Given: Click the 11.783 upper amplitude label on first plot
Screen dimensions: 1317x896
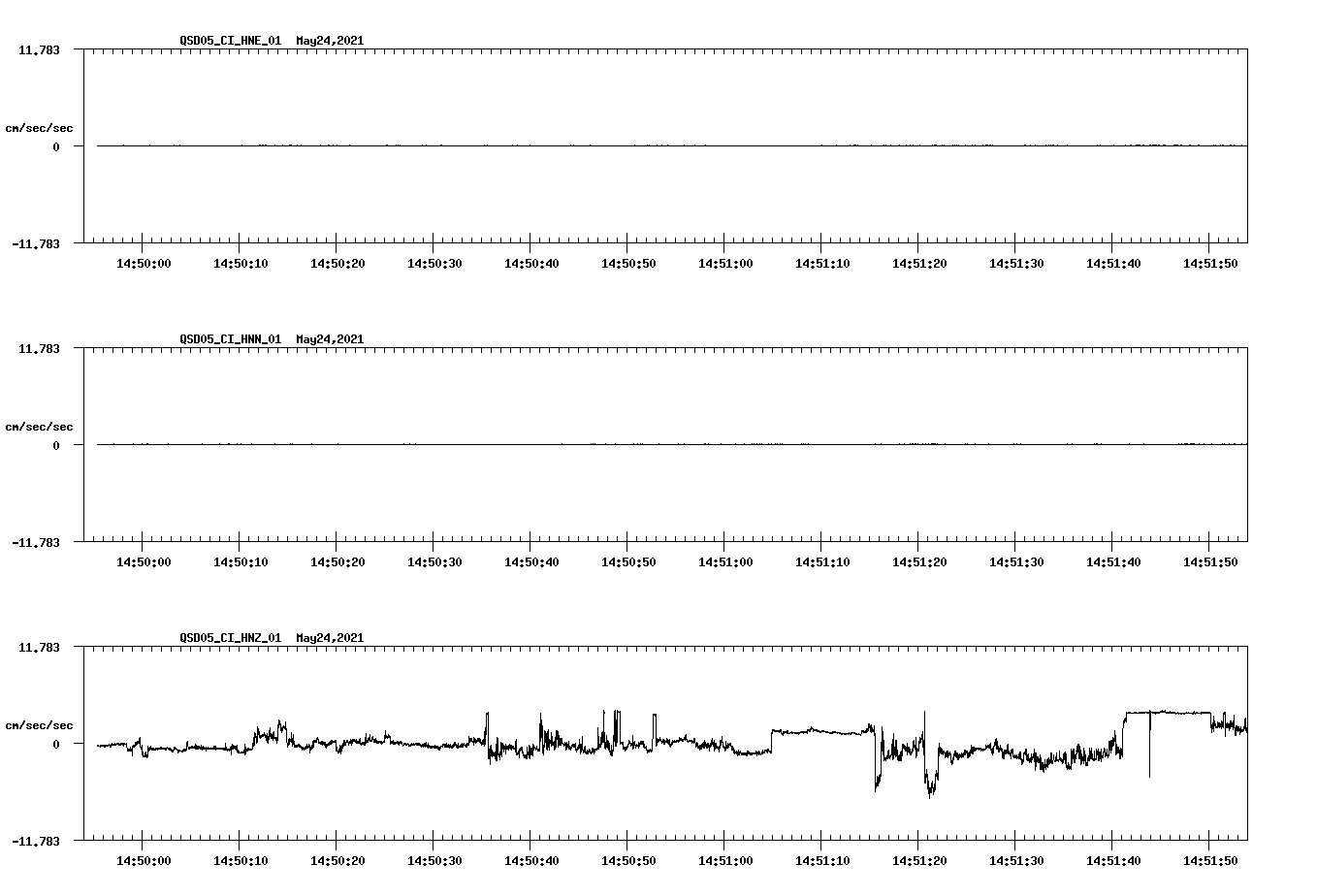Looking at the screenshot, I should (x=40, y=48).
